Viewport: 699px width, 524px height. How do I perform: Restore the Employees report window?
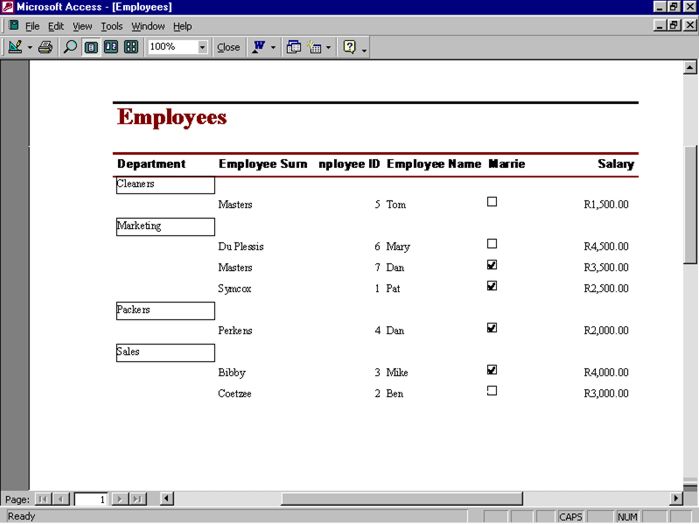point(674,25)
